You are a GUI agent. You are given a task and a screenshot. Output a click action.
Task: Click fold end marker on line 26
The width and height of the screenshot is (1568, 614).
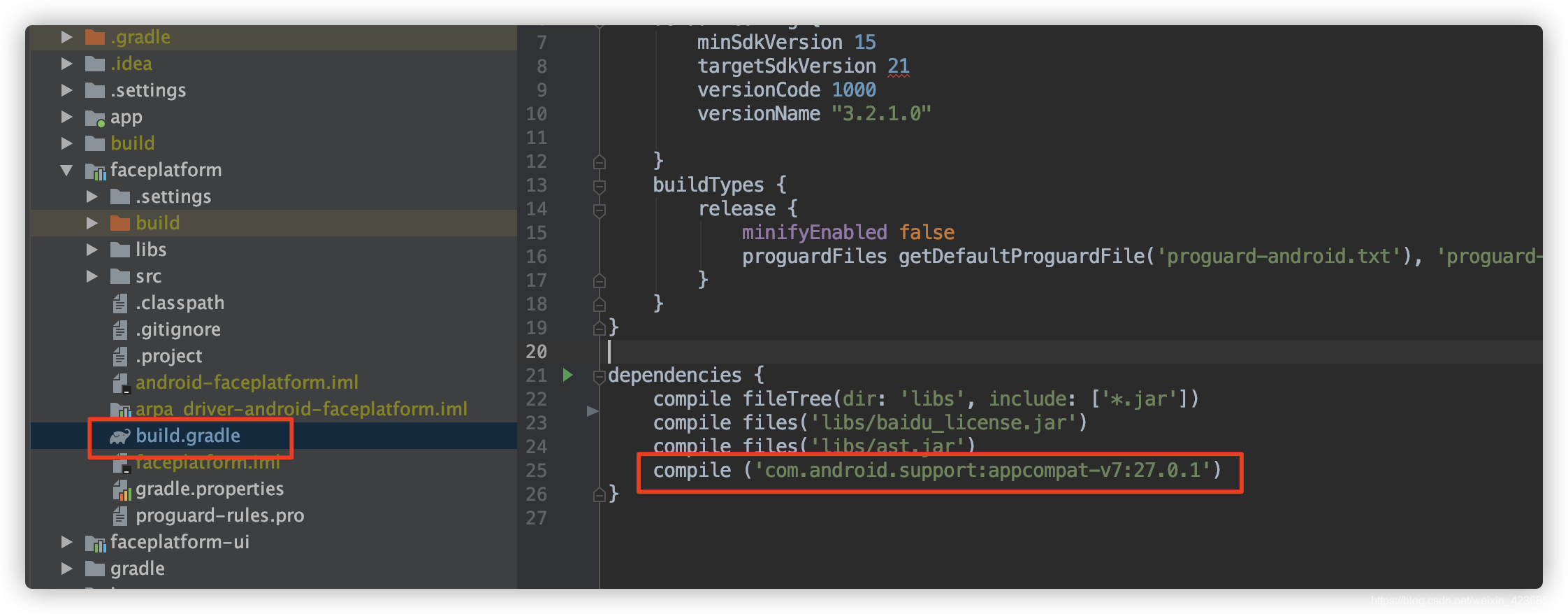[x=599, y=495]
